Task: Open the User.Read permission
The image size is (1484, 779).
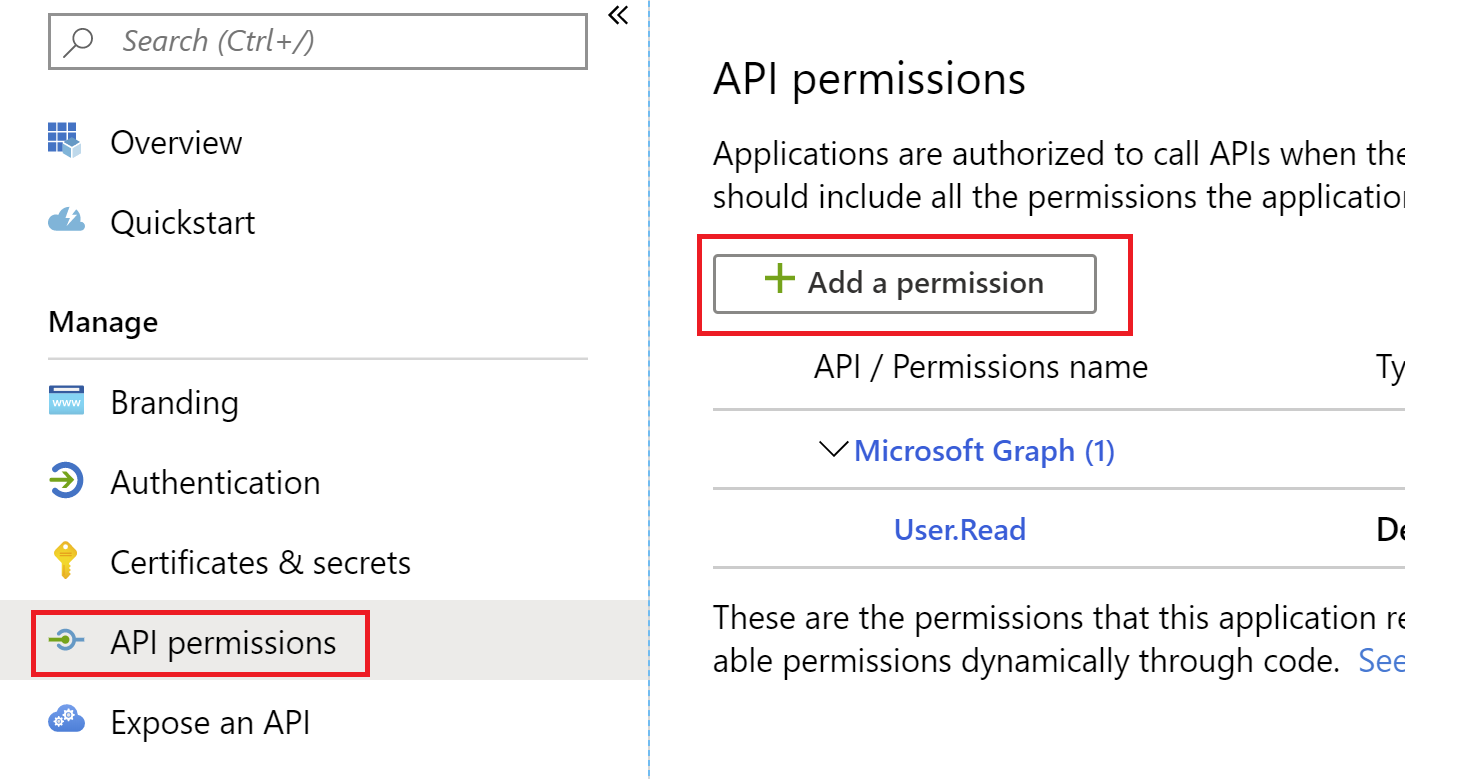Action: click(x=959, y=529)
